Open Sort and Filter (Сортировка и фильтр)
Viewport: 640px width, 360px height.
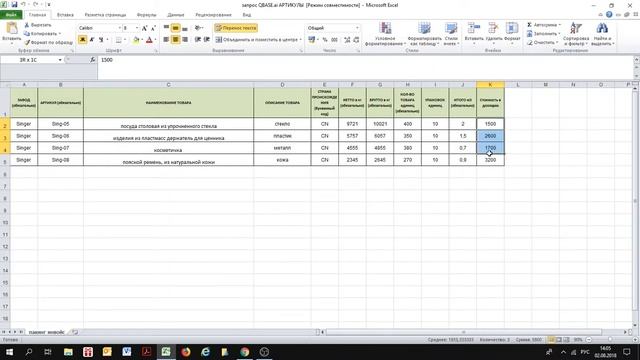coord(576,33)
